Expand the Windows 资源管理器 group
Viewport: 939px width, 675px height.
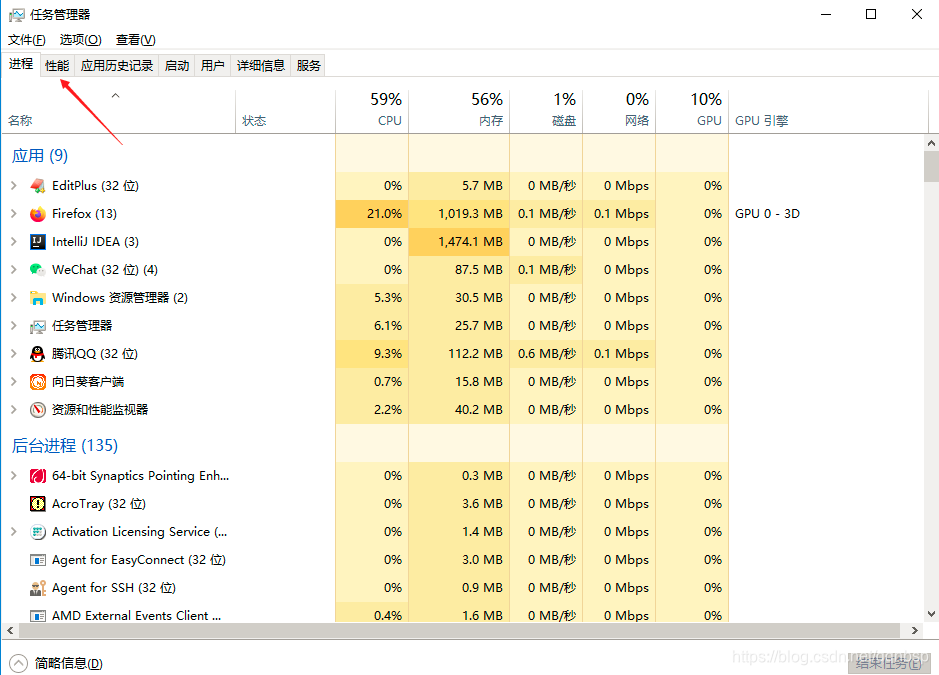(x=14, y=297)
